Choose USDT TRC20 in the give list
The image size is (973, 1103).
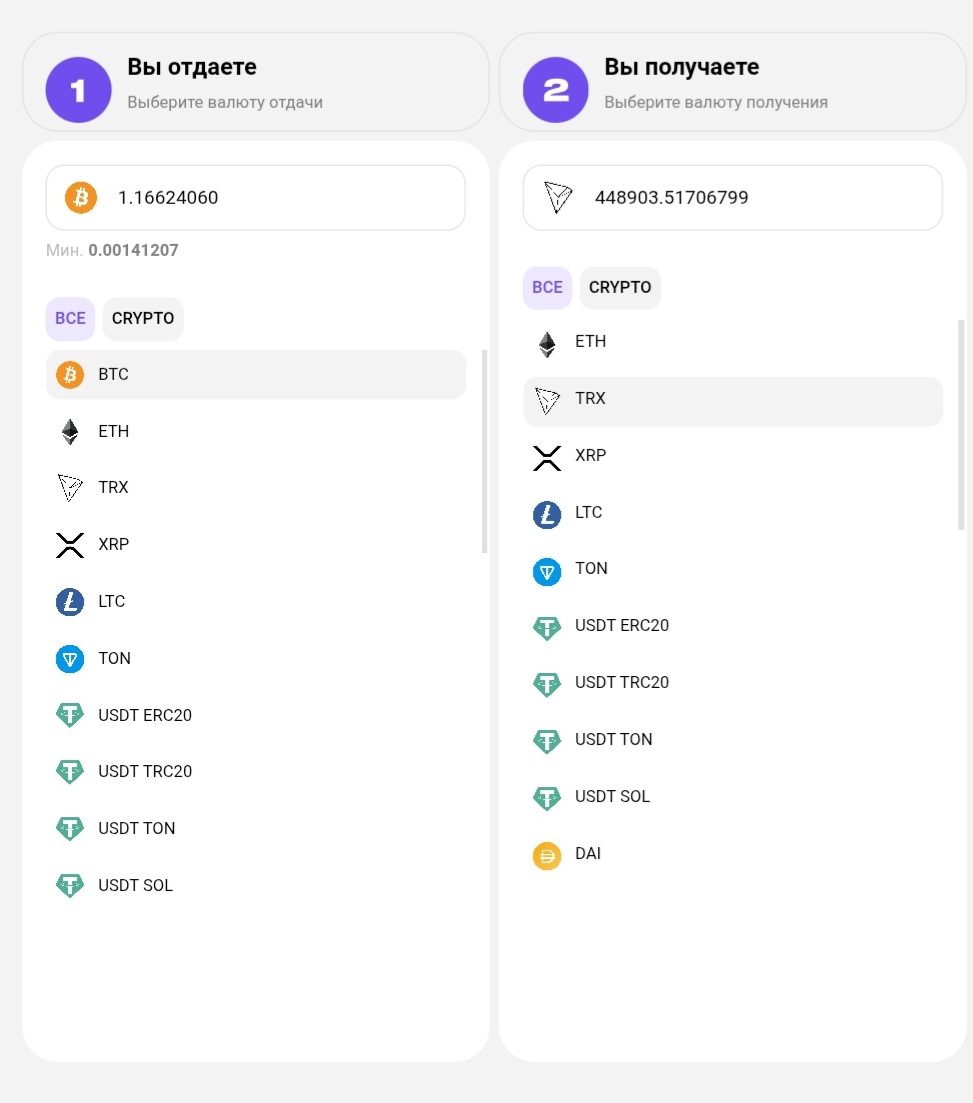[145, 772]
